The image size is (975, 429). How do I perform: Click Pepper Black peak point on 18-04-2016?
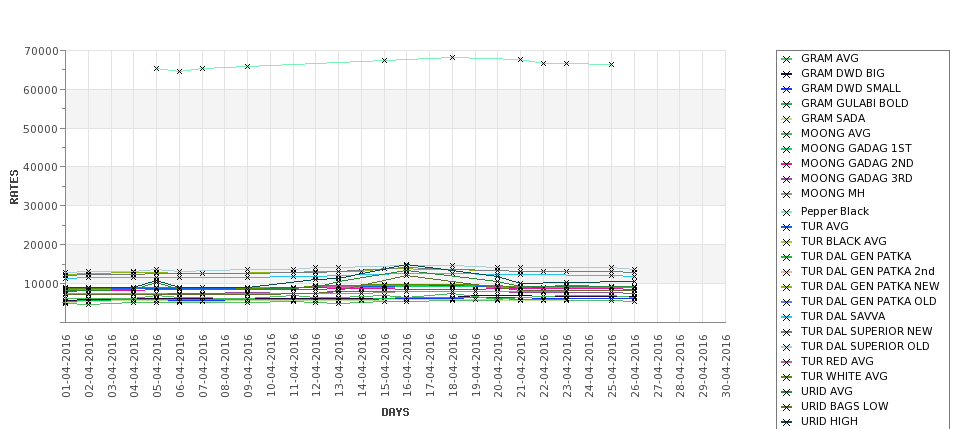(452, 57)
